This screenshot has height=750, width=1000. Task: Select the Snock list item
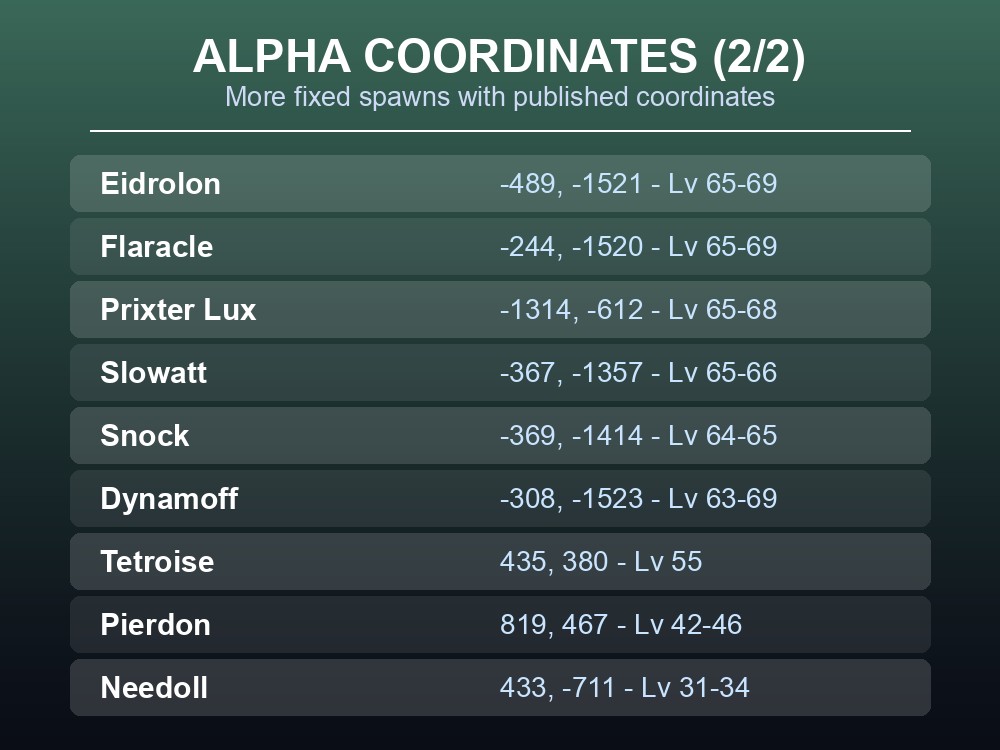point(500,436)
